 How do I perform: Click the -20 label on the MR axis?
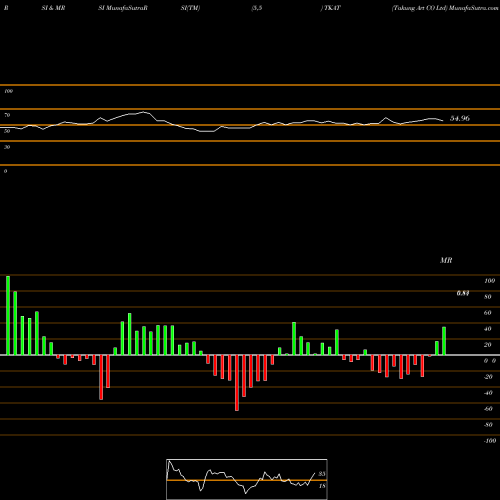(488, 377)
